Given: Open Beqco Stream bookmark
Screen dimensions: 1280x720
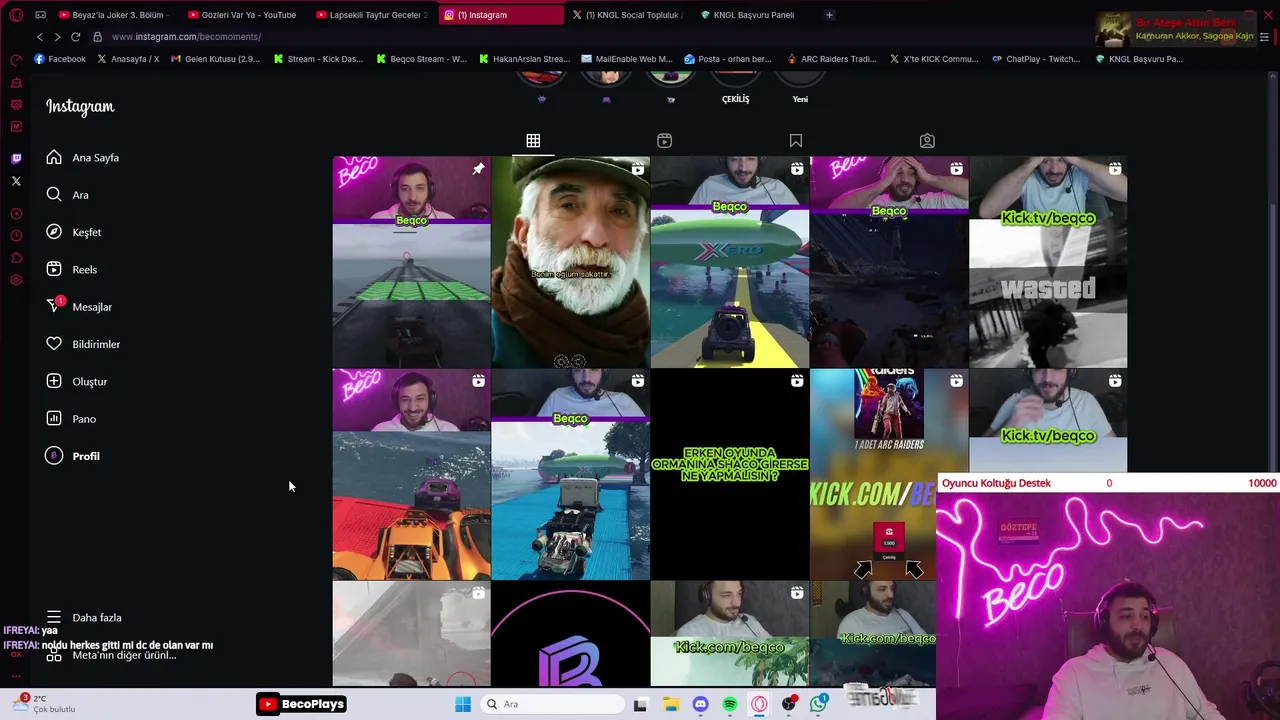Looking at the screenshot, I should tap(421, 59).
